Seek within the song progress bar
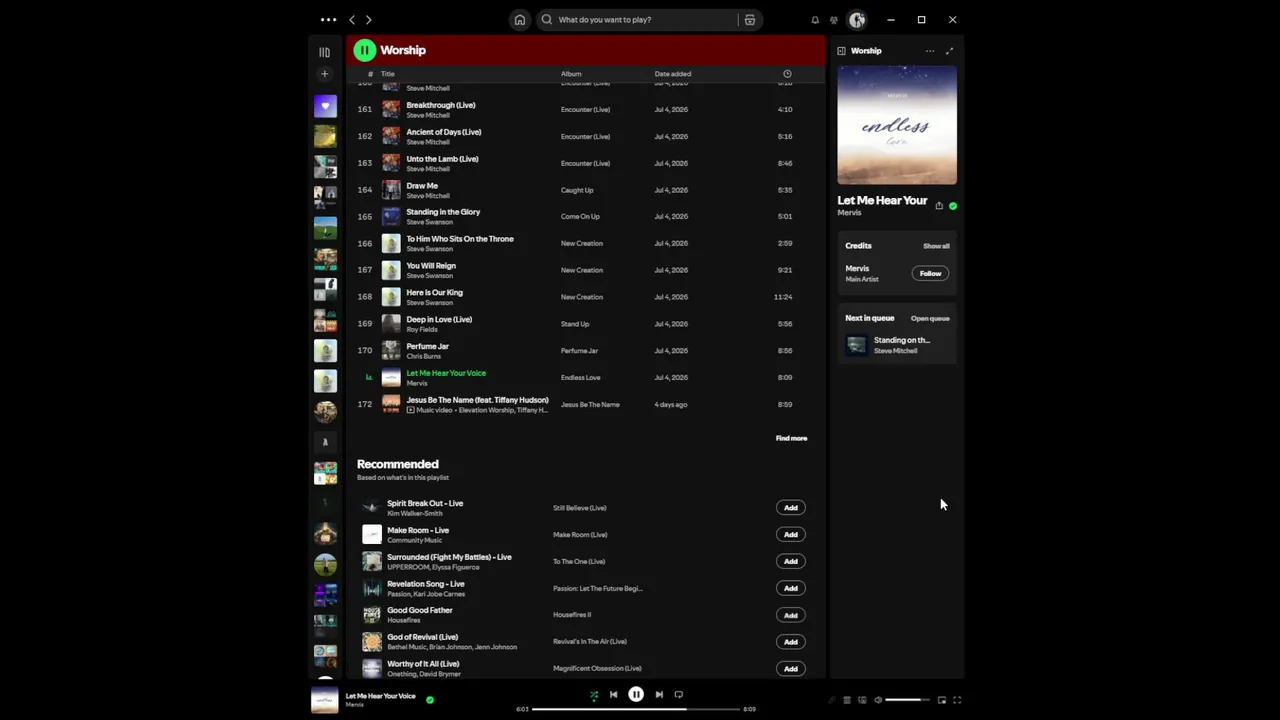 636,709
